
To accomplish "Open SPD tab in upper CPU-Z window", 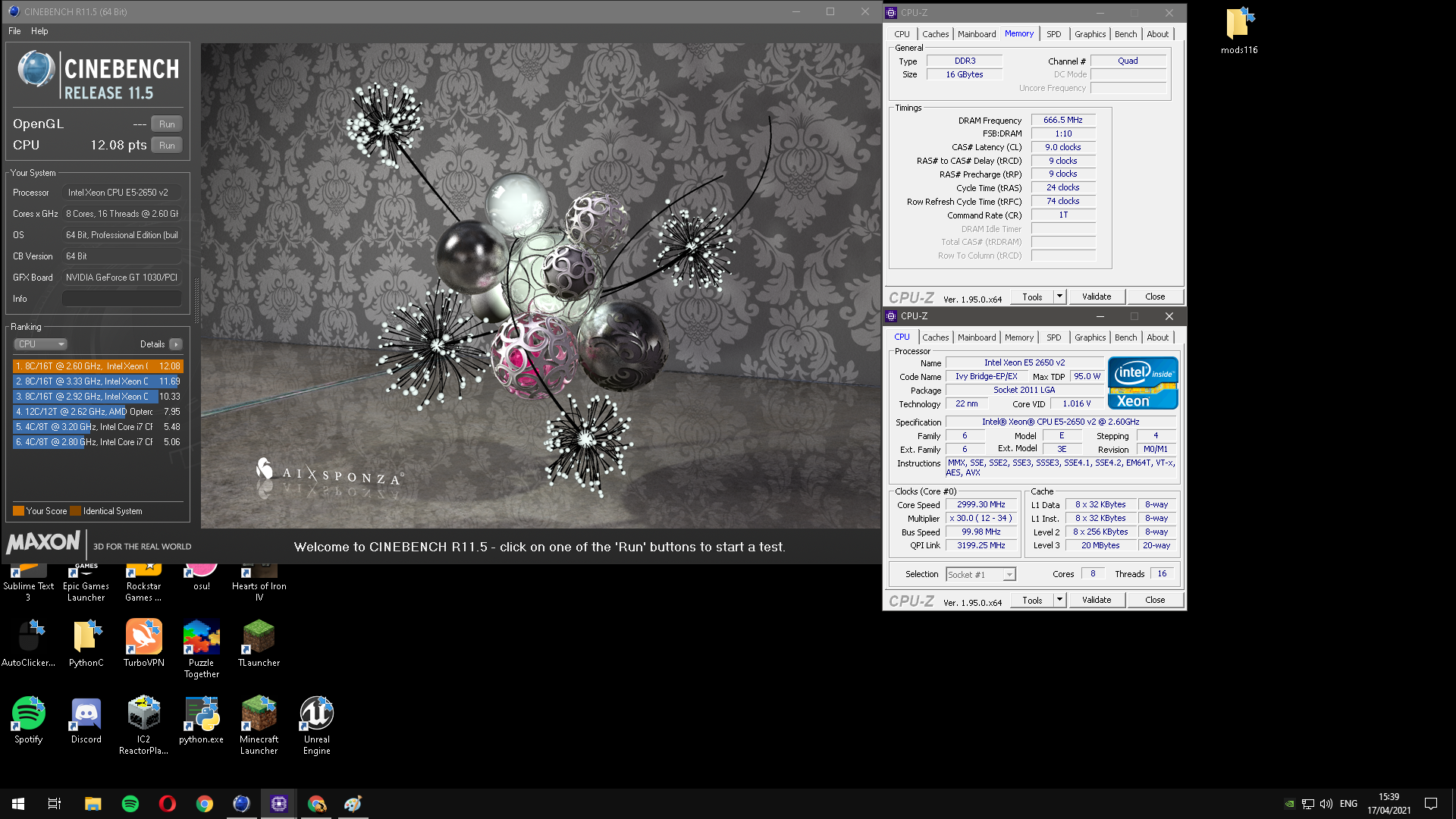I will (1053, 34).
